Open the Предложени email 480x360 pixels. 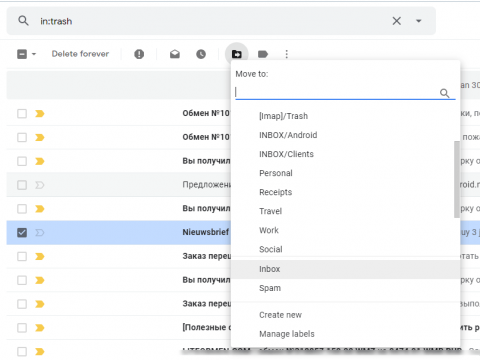click(206, 185)
